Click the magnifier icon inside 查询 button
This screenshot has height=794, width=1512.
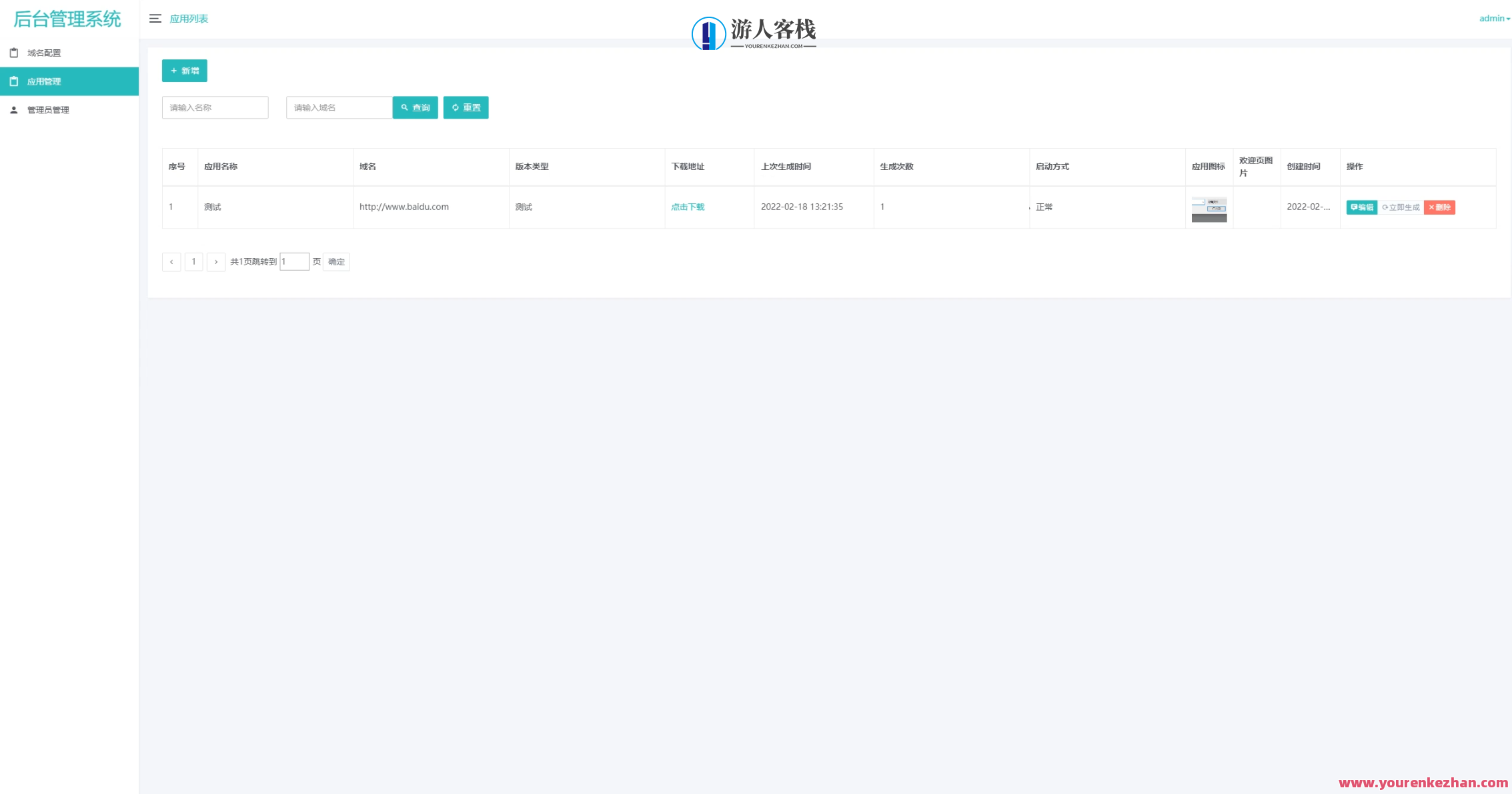pos(405,107)
